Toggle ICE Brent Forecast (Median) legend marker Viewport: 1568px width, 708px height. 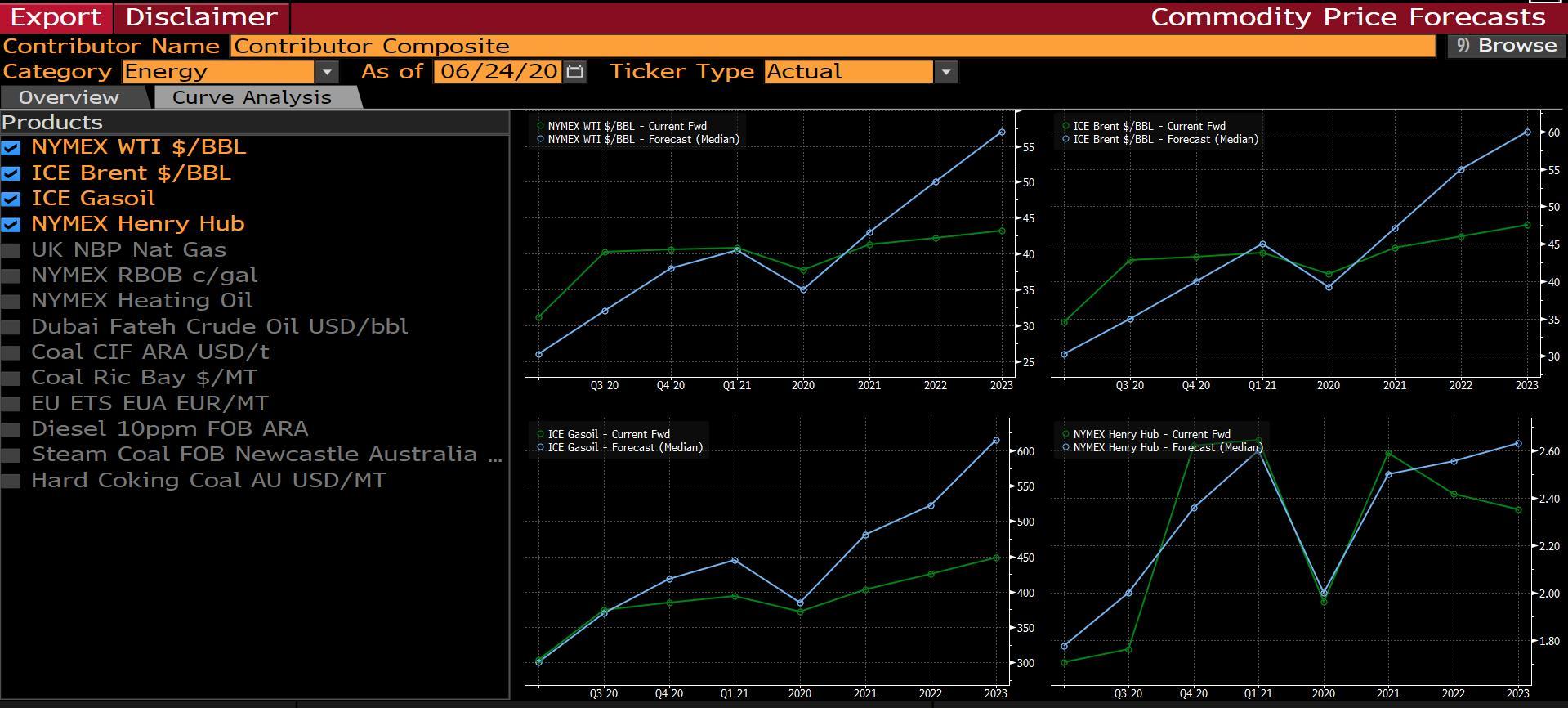coord(1065,139)
